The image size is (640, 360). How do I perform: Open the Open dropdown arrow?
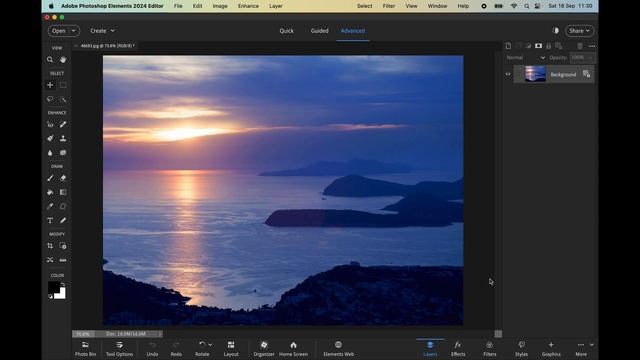(x=73, y=31)
